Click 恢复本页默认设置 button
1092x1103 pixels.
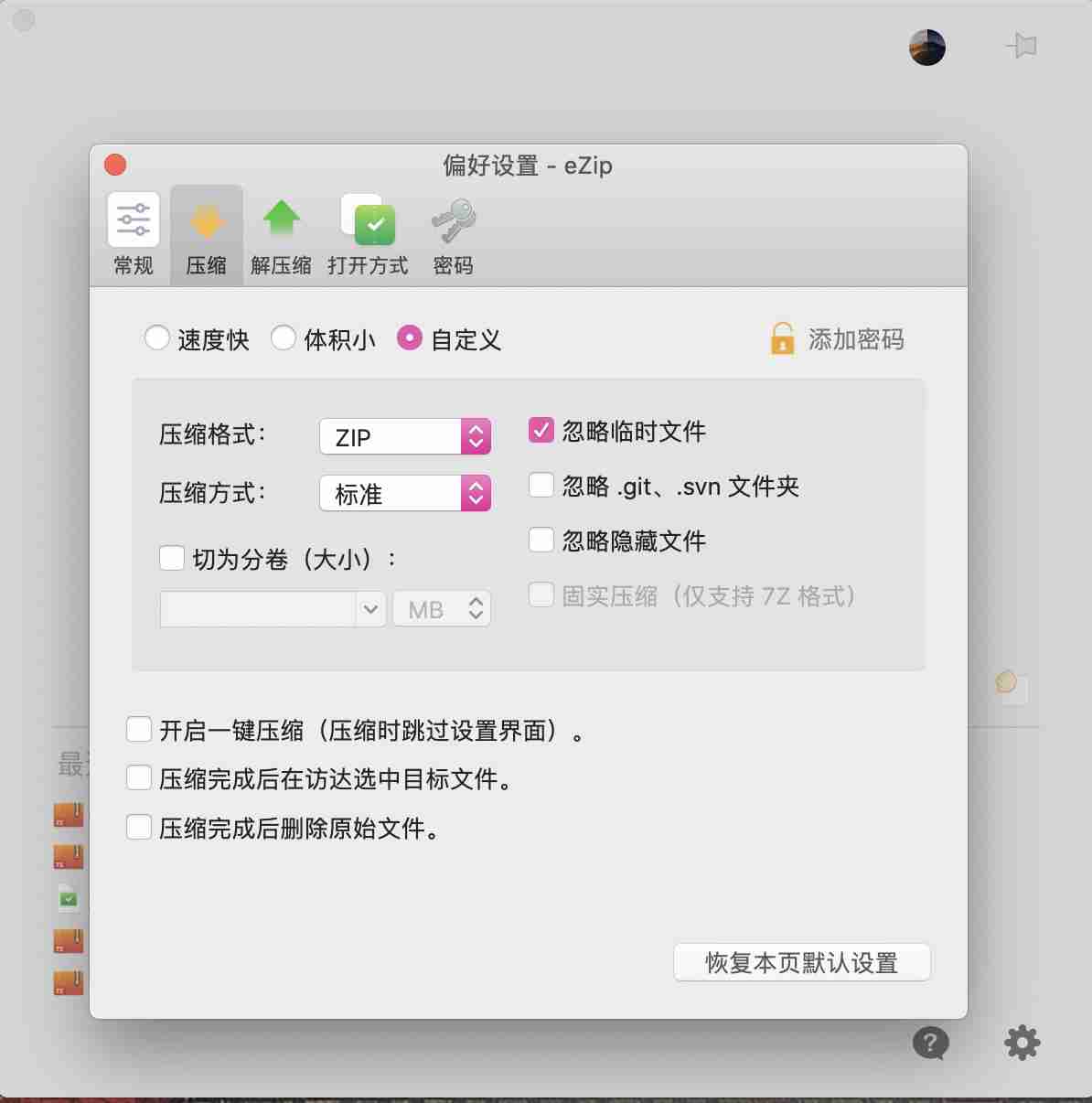[802, 962]
